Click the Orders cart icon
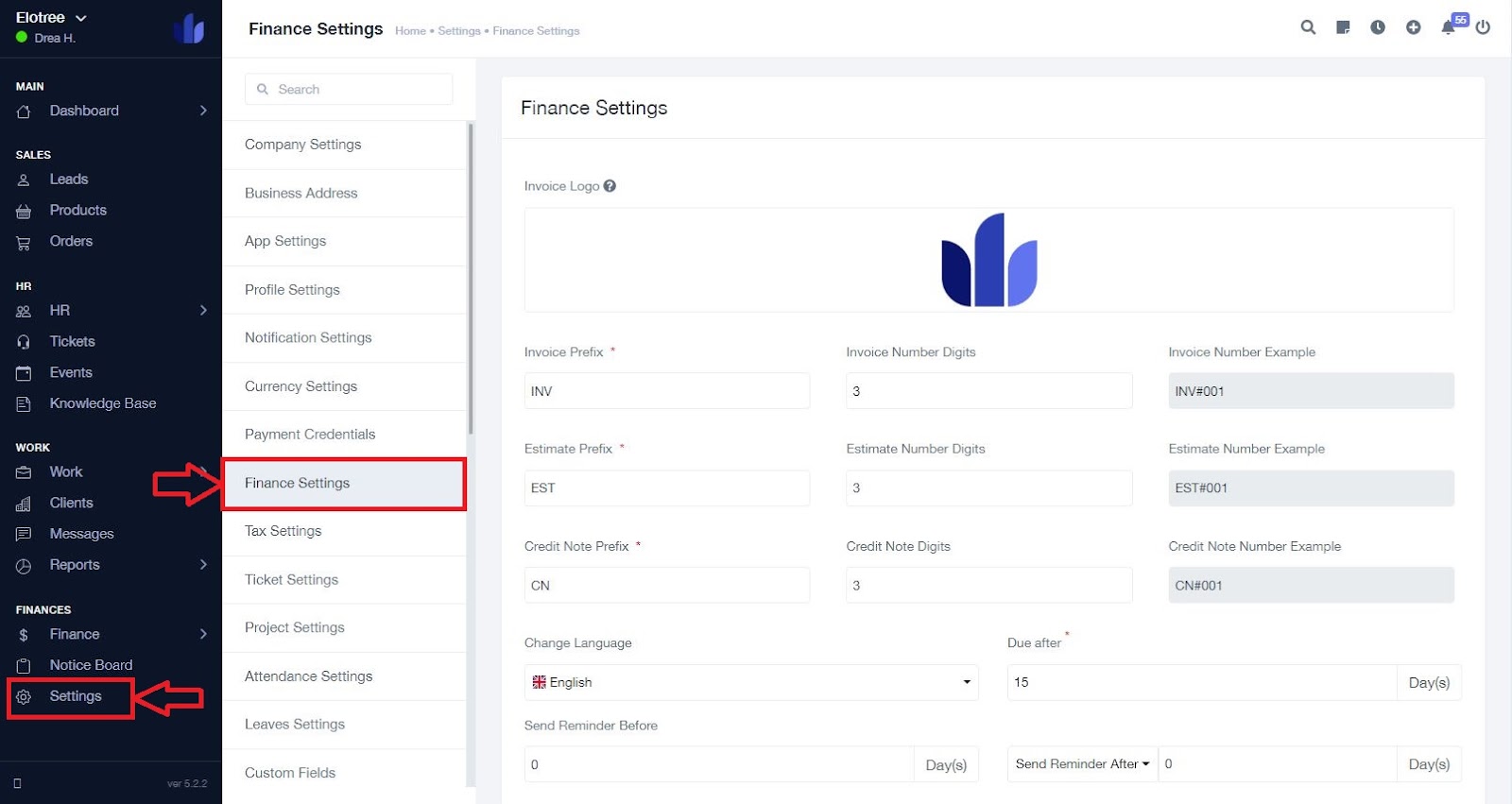The width and height of the screenshot is (1512, 804). [x=24, y=242]
